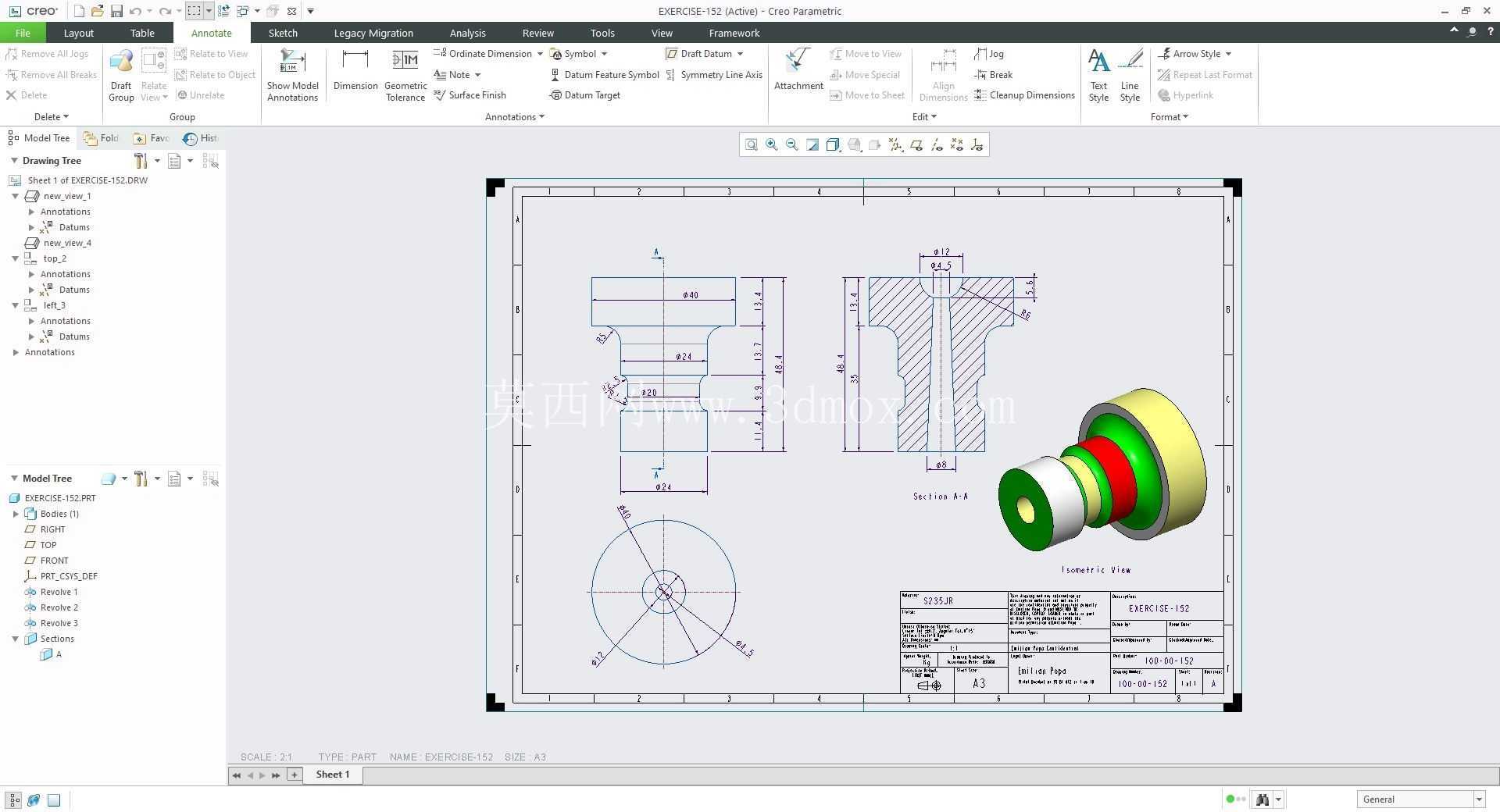Insert a Datum Feature Symbol
1500x812 pixels.
pyautogui.click(x=605, y=75)
